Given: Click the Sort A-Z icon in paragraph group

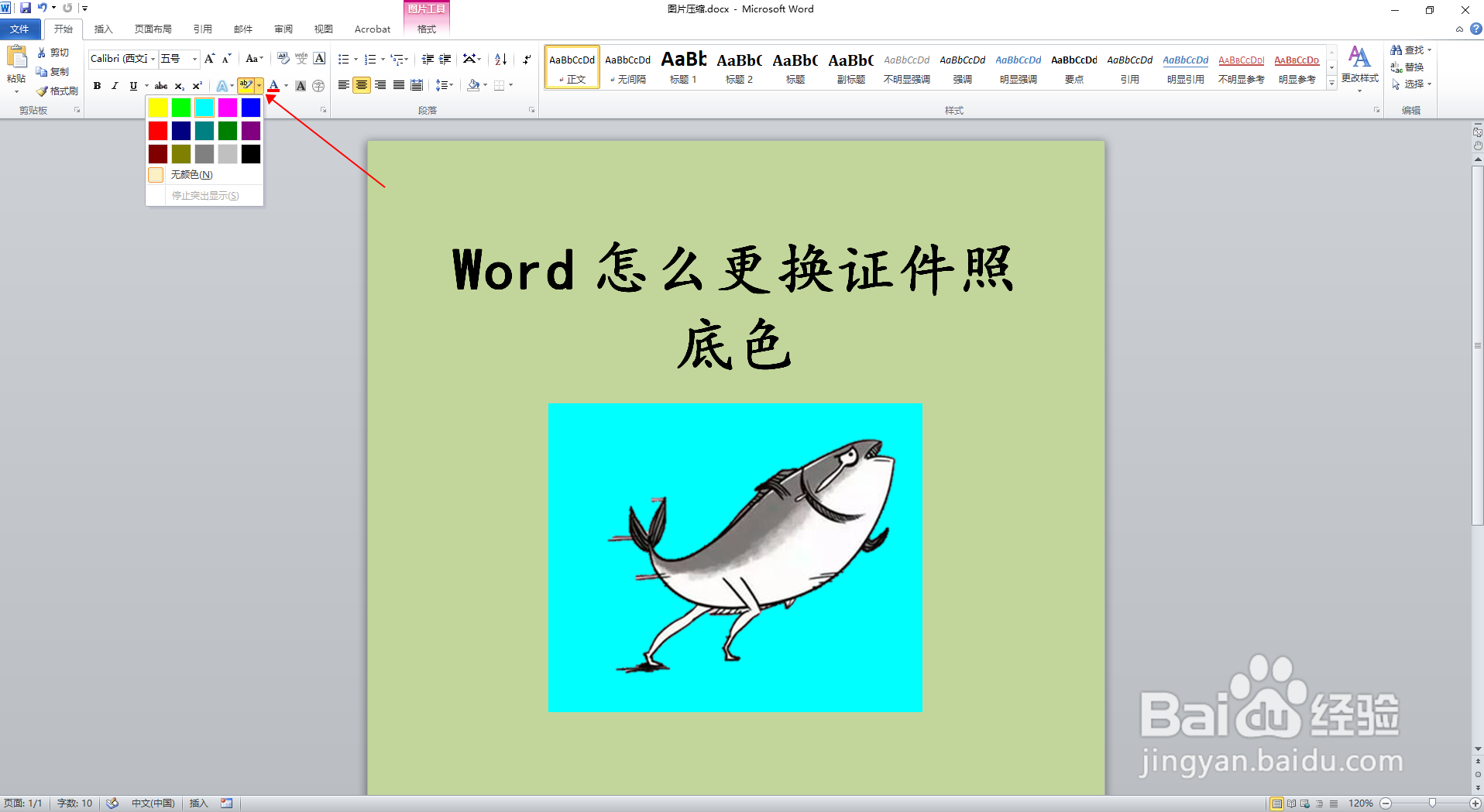Looking at the screenshot, I should [x=500, y=60].
